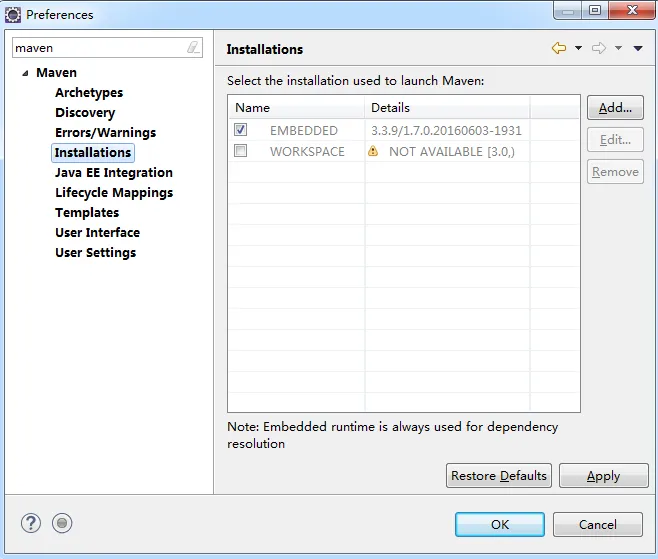The height and width of the screenshot is (559, 658).
Task: Click the Apply button
Action: coord(603,475)
